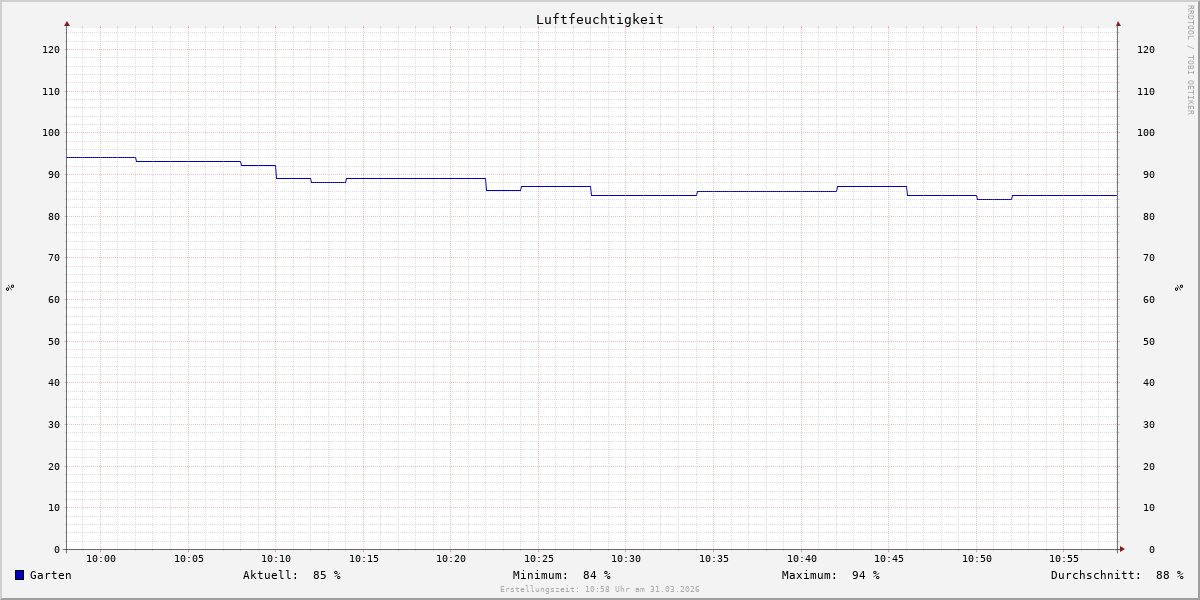This screenshot has height=600, width=1200.
Task: Select the 10:30 time axis label
Action: click(x=626, y=559)
